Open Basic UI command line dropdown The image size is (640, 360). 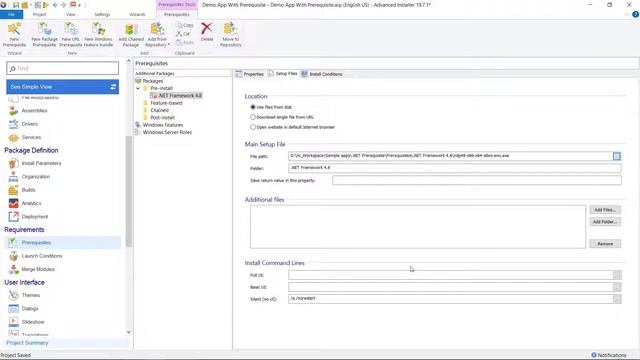click(617, 287)
